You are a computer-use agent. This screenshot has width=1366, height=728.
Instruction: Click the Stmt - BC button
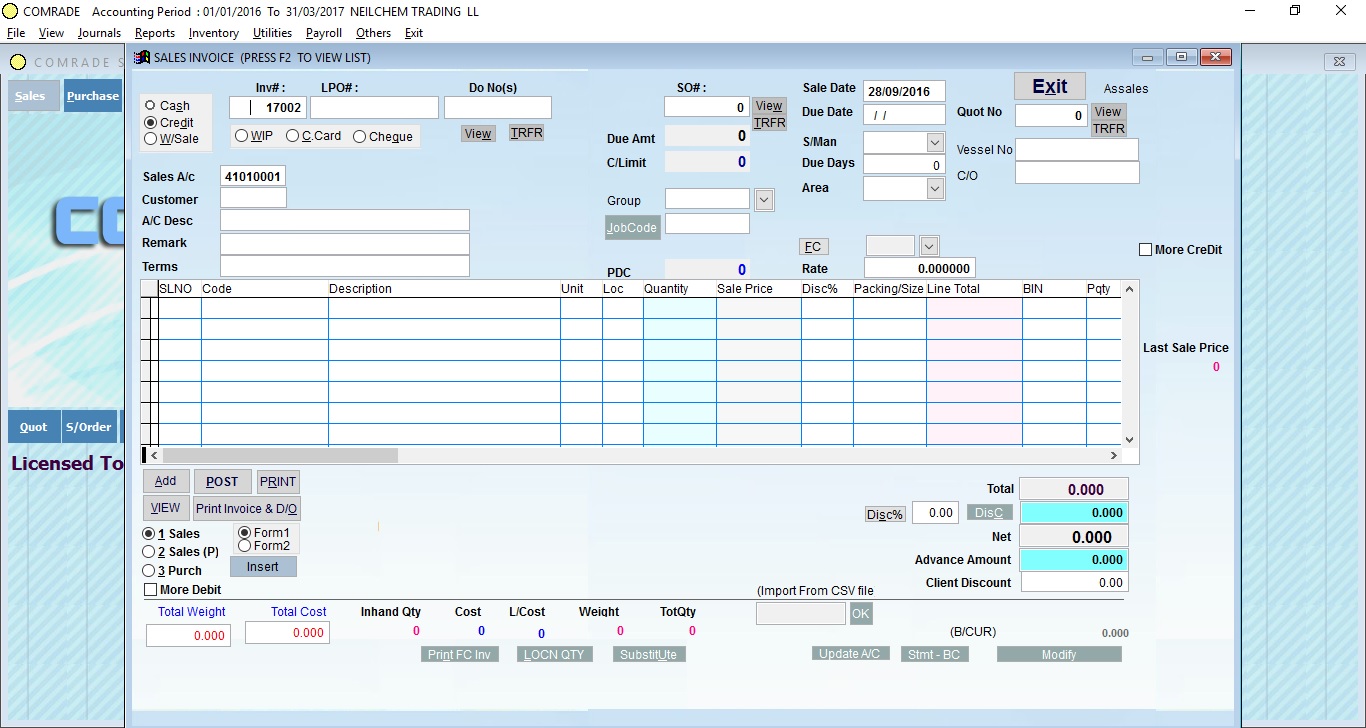pos(935,654)
